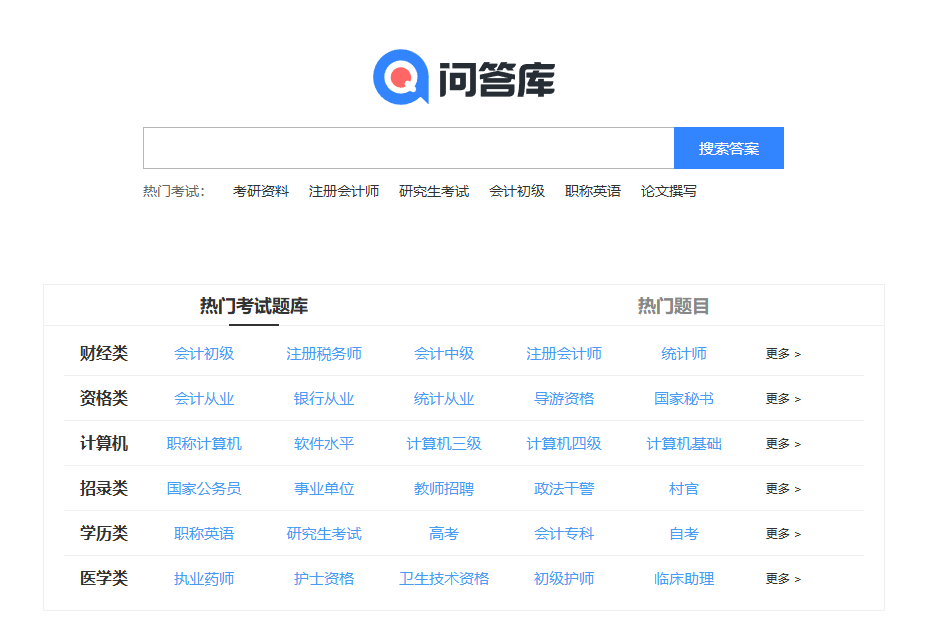Open the 事业单位 question bank
Screen dimensions: 944x624
click(324, 488)
